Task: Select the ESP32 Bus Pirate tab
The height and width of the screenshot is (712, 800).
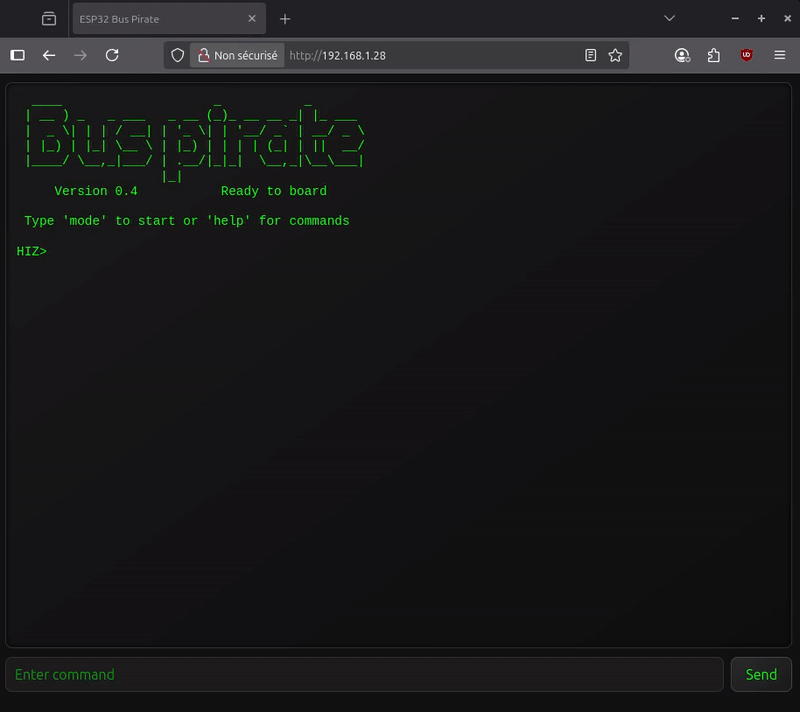Action: (x=150, y=19)
